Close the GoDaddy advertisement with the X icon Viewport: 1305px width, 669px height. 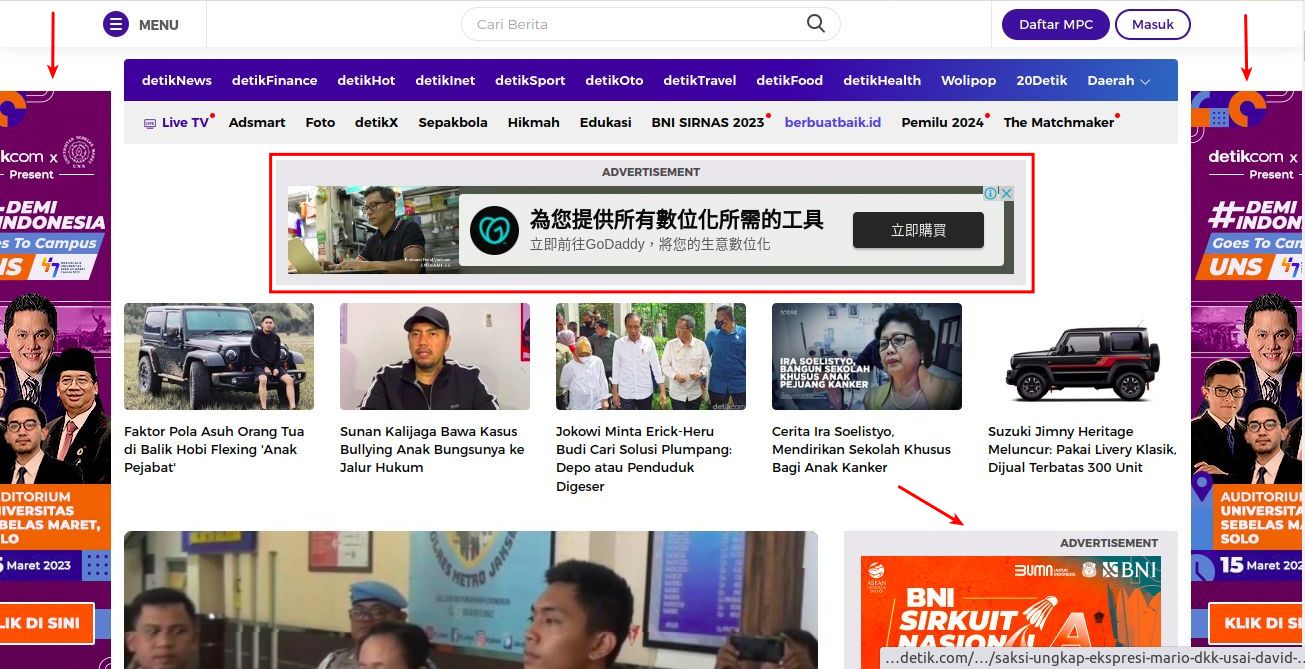click(1007, 193)
